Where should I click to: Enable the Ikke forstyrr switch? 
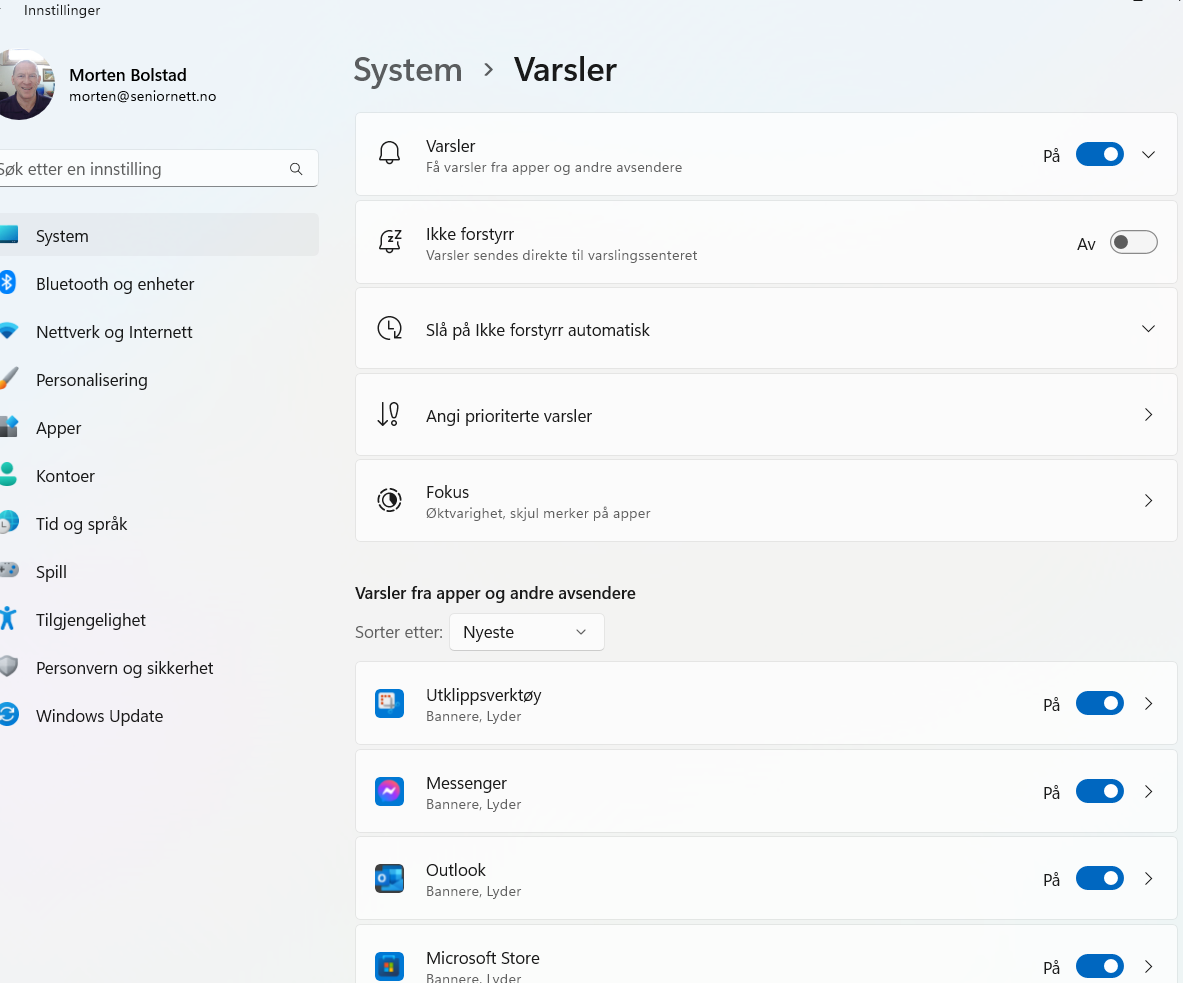click(x=1133, y=243)
